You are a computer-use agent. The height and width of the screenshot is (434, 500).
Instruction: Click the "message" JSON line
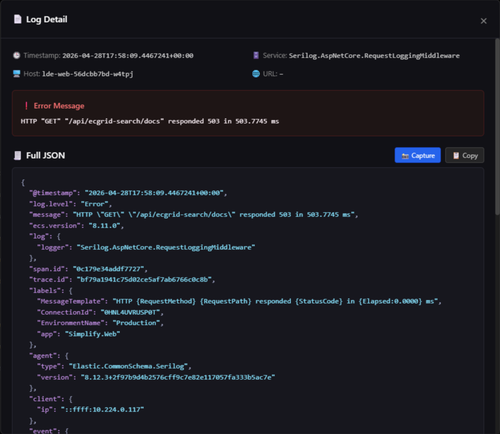coord(194,215)
